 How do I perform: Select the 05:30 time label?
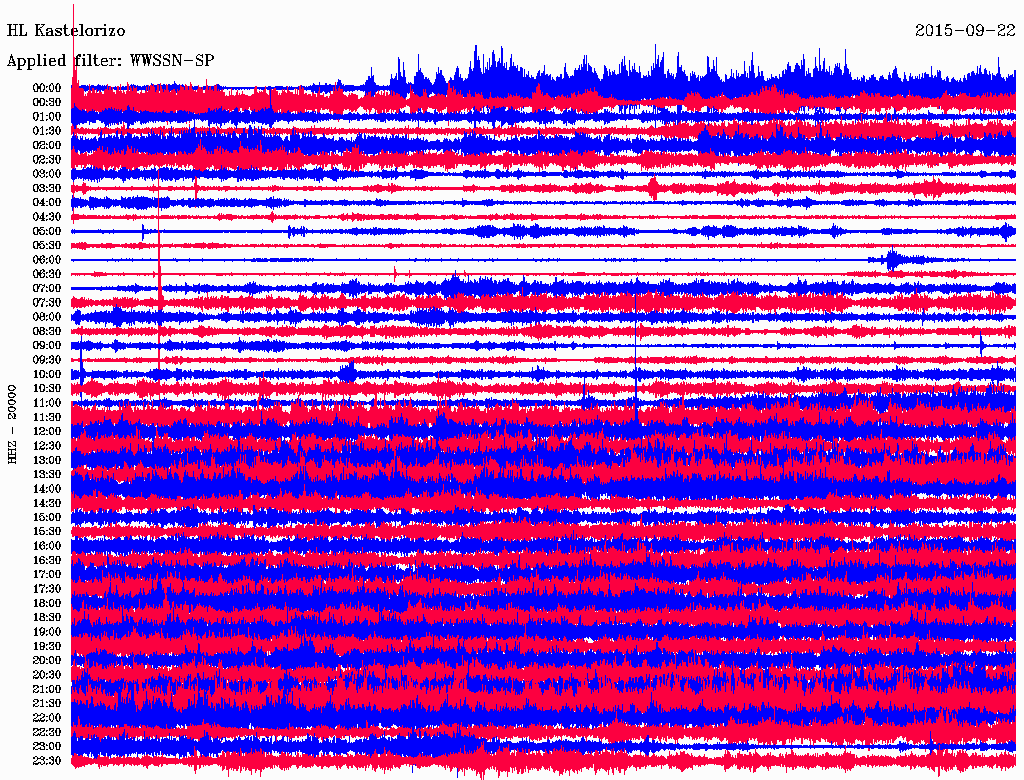(x=47, y=245)
